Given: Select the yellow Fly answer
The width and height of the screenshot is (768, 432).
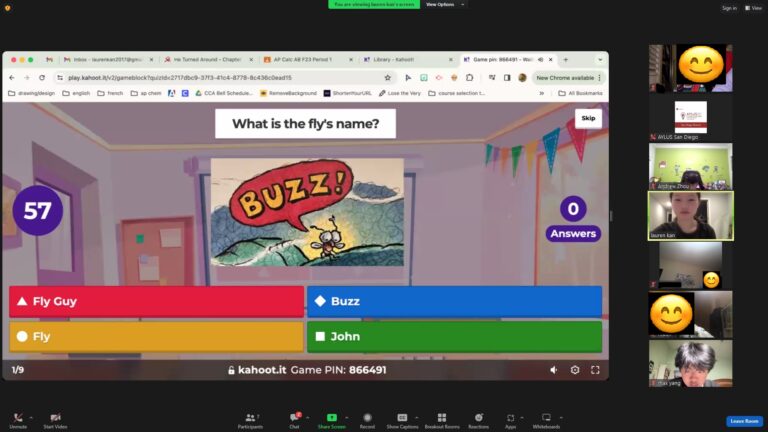Looking at the screenshot, I should [156, 336].
